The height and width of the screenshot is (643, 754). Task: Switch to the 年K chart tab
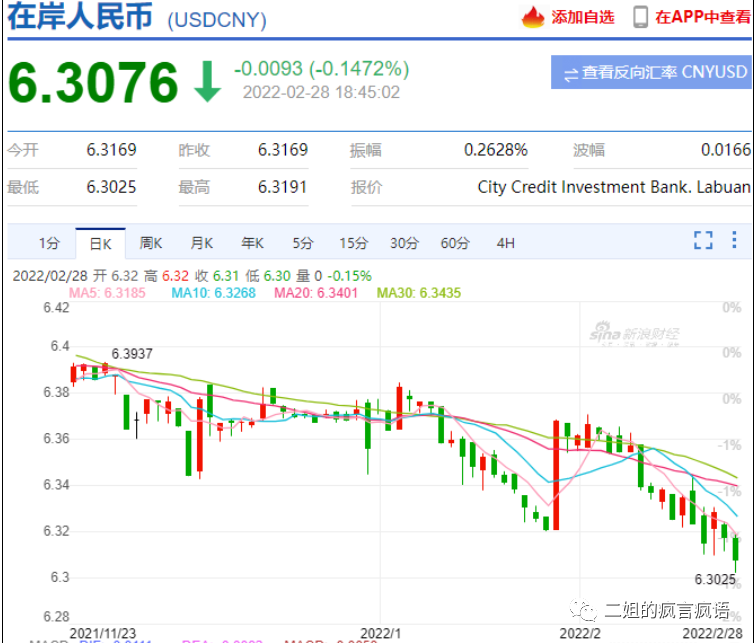(x=252, y=243)
